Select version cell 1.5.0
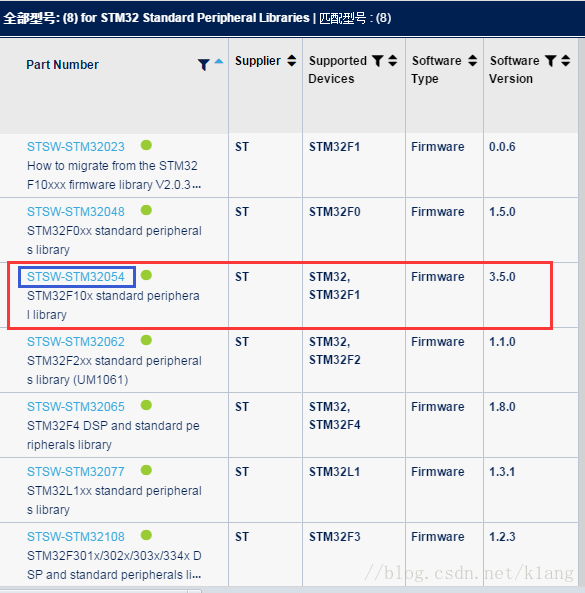Screen dimensions: 585x593 (502, 212)
